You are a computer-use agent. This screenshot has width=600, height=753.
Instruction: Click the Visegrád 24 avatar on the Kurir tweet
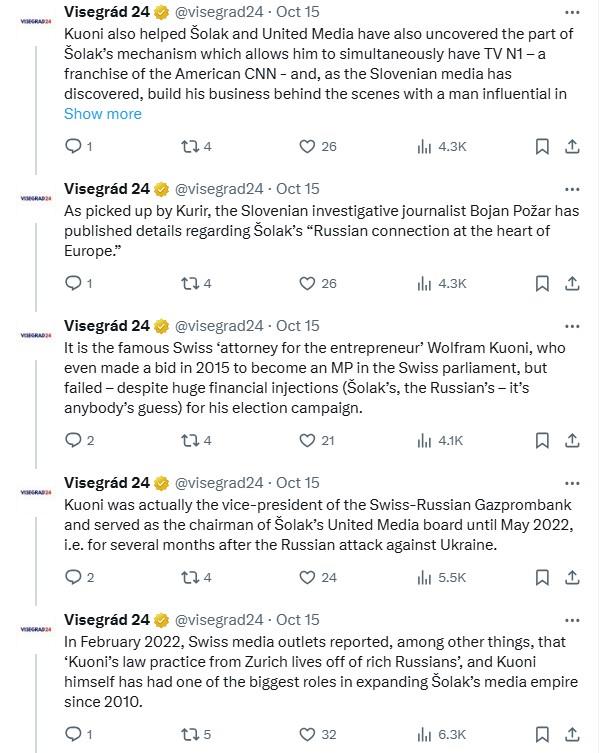[35, 198]
